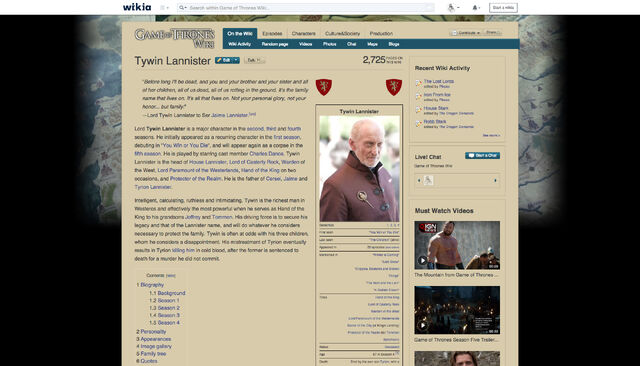Jump to the Biography contents entry
Viewport: 640px width, 366px height.
point(152,285)
